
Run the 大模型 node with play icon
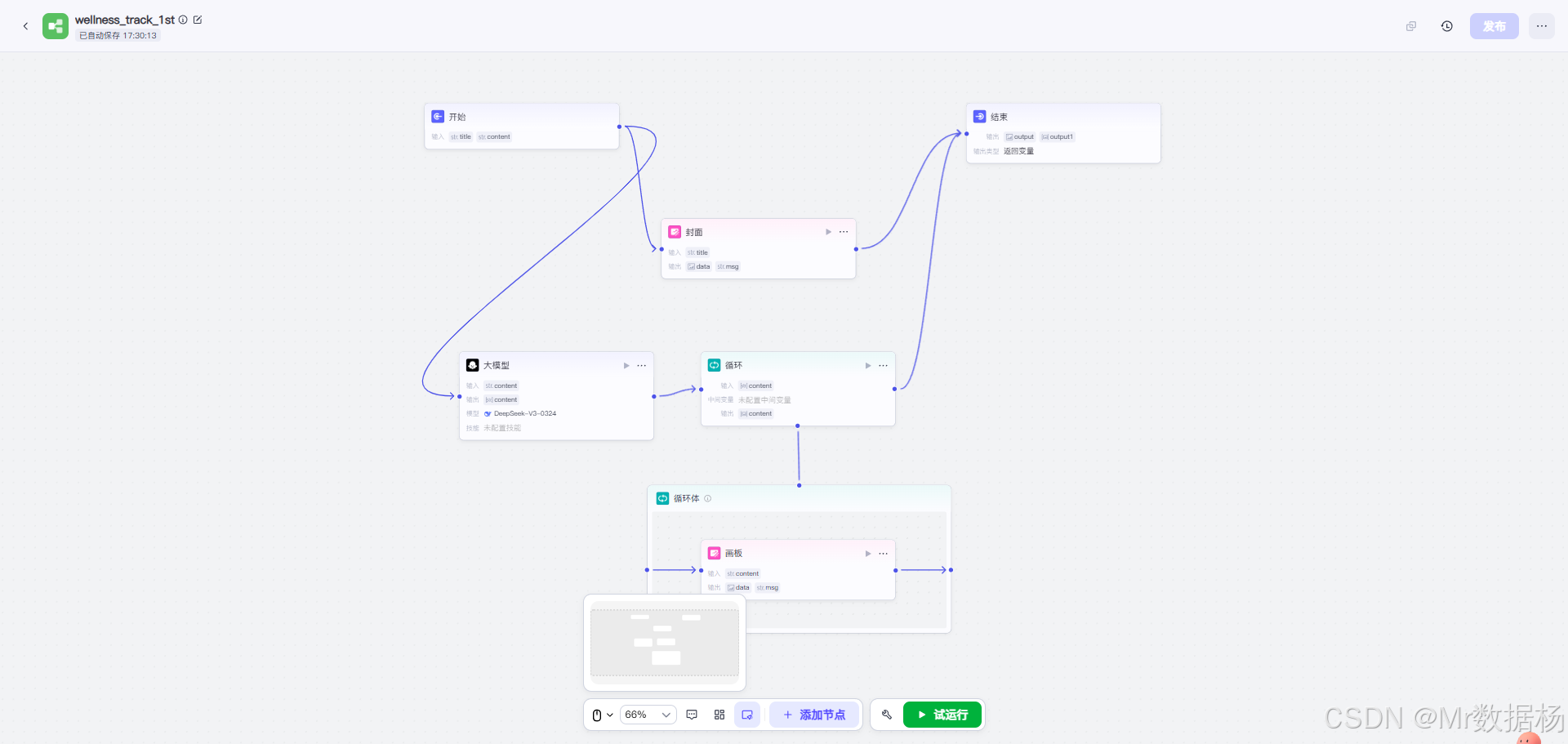click(626, 365)
